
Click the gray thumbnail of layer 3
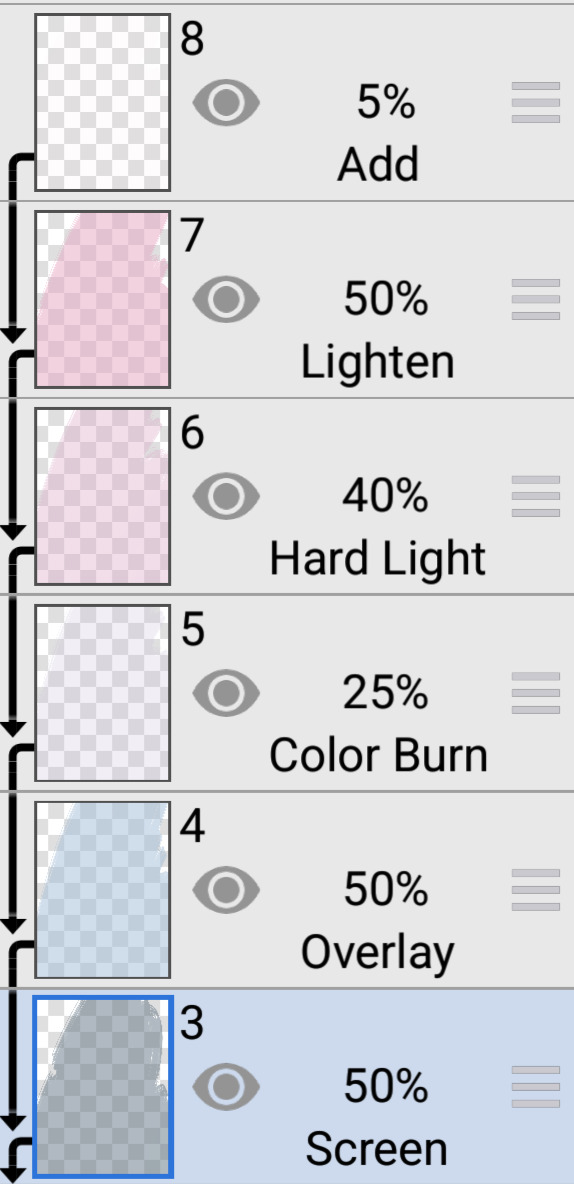pos(103,1087)
